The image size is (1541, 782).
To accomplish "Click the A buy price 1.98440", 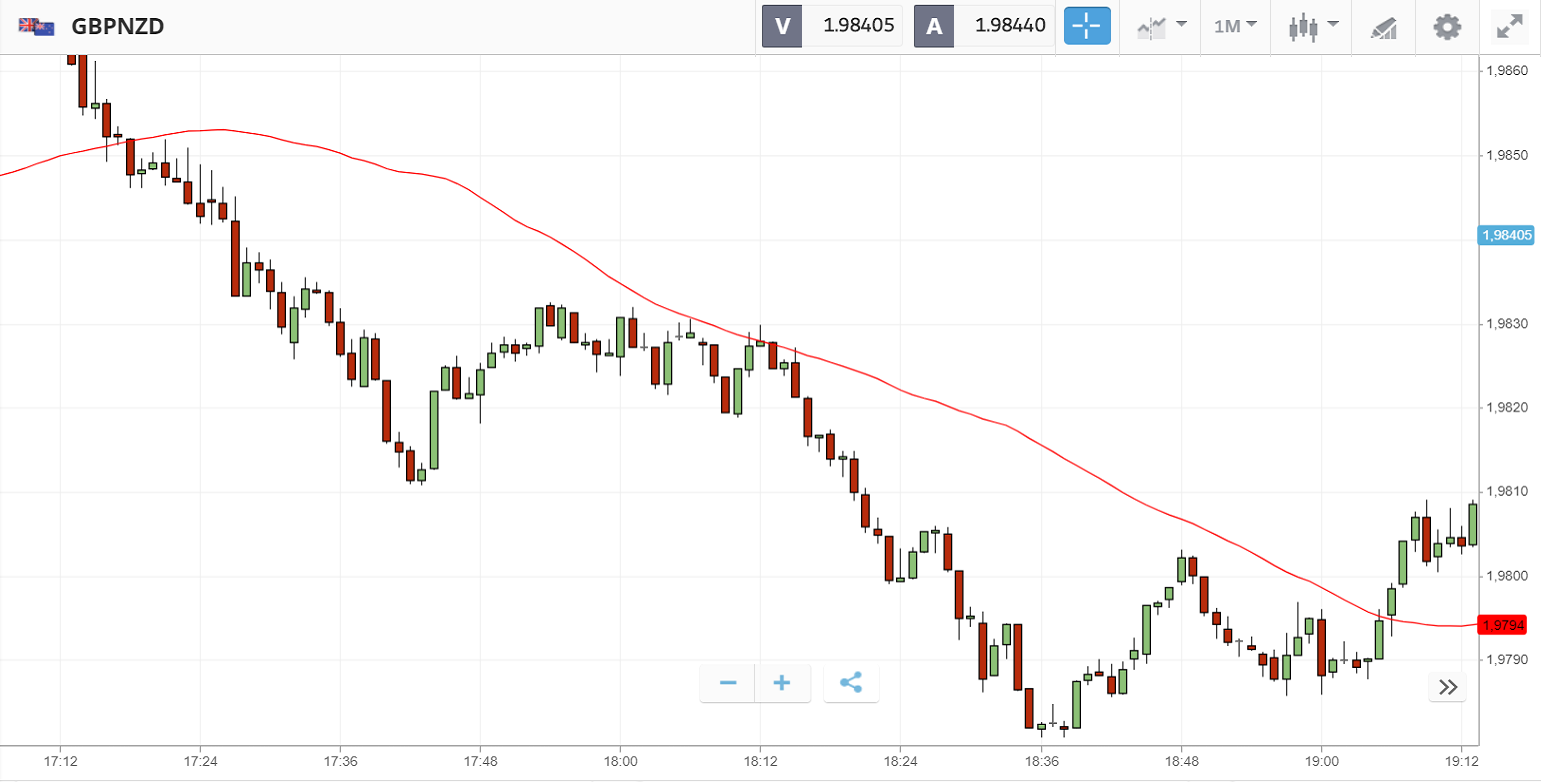I will point(1009,26).
